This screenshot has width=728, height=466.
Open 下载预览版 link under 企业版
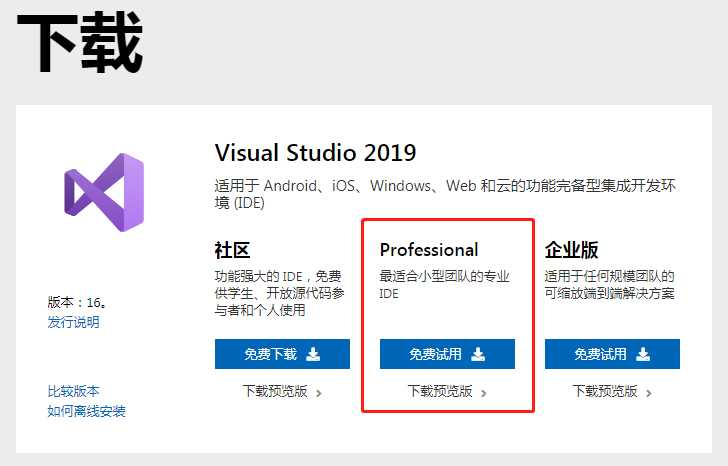point(612,391)
